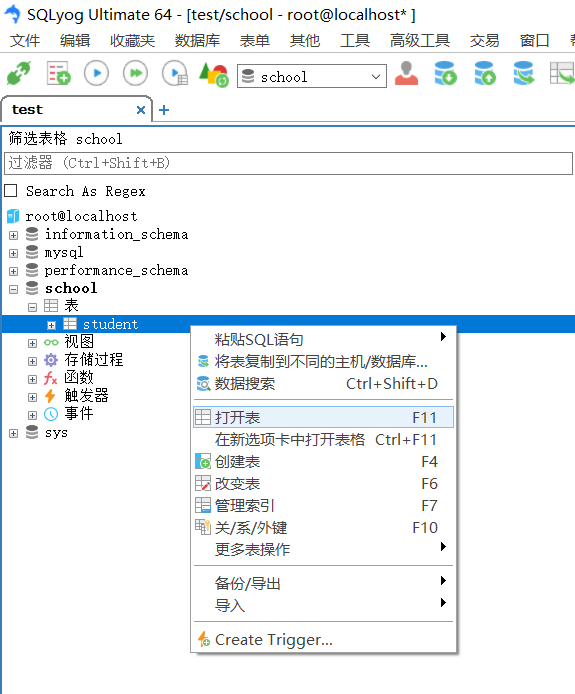This screenshot has height=694, width=575.
Task: Choose Create Trigger... entry
Action: pos(324,640)
